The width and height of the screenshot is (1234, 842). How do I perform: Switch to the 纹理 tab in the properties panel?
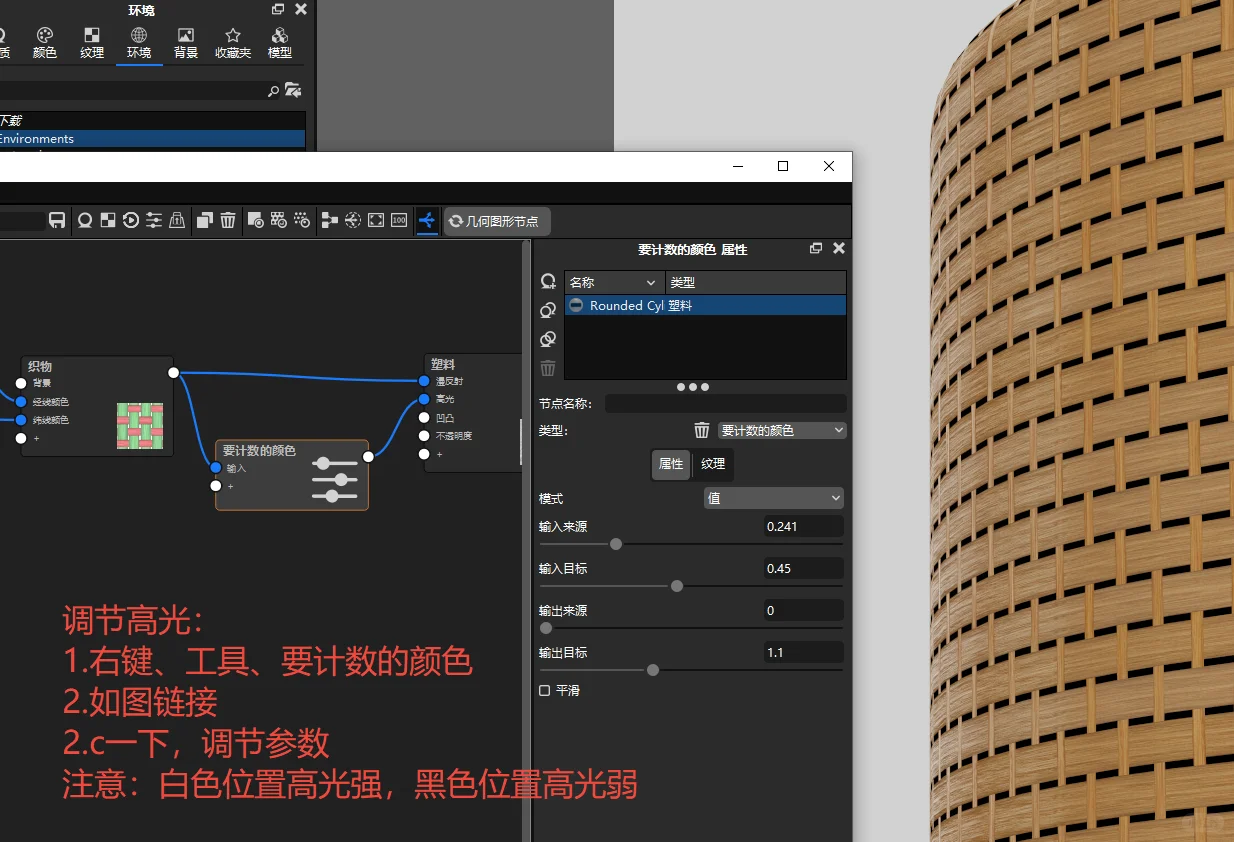point(713,464)
